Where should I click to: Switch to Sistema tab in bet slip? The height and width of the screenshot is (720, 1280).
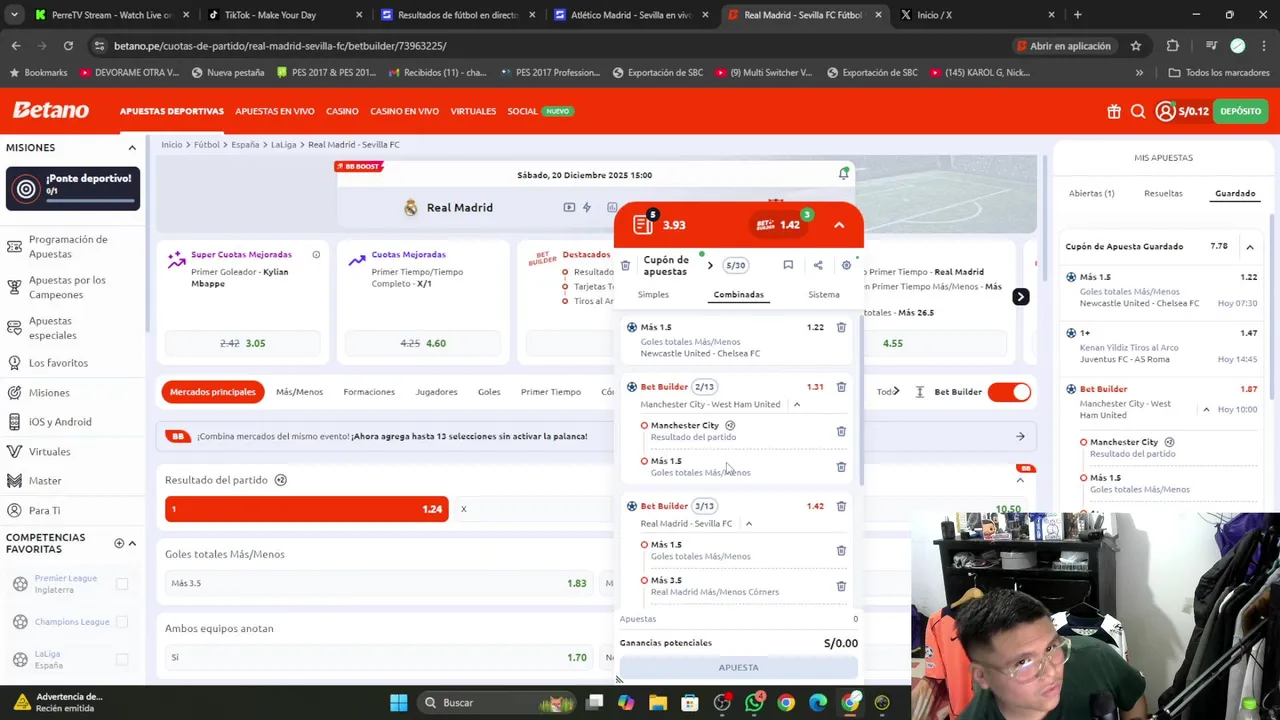coord(824,295)
